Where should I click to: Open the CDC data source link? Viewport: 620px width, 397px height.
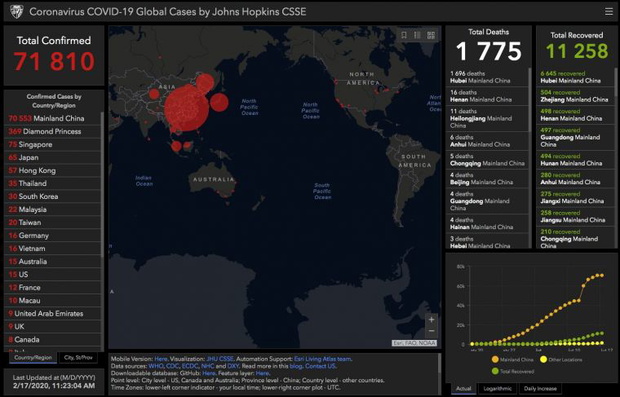[172, 366]
